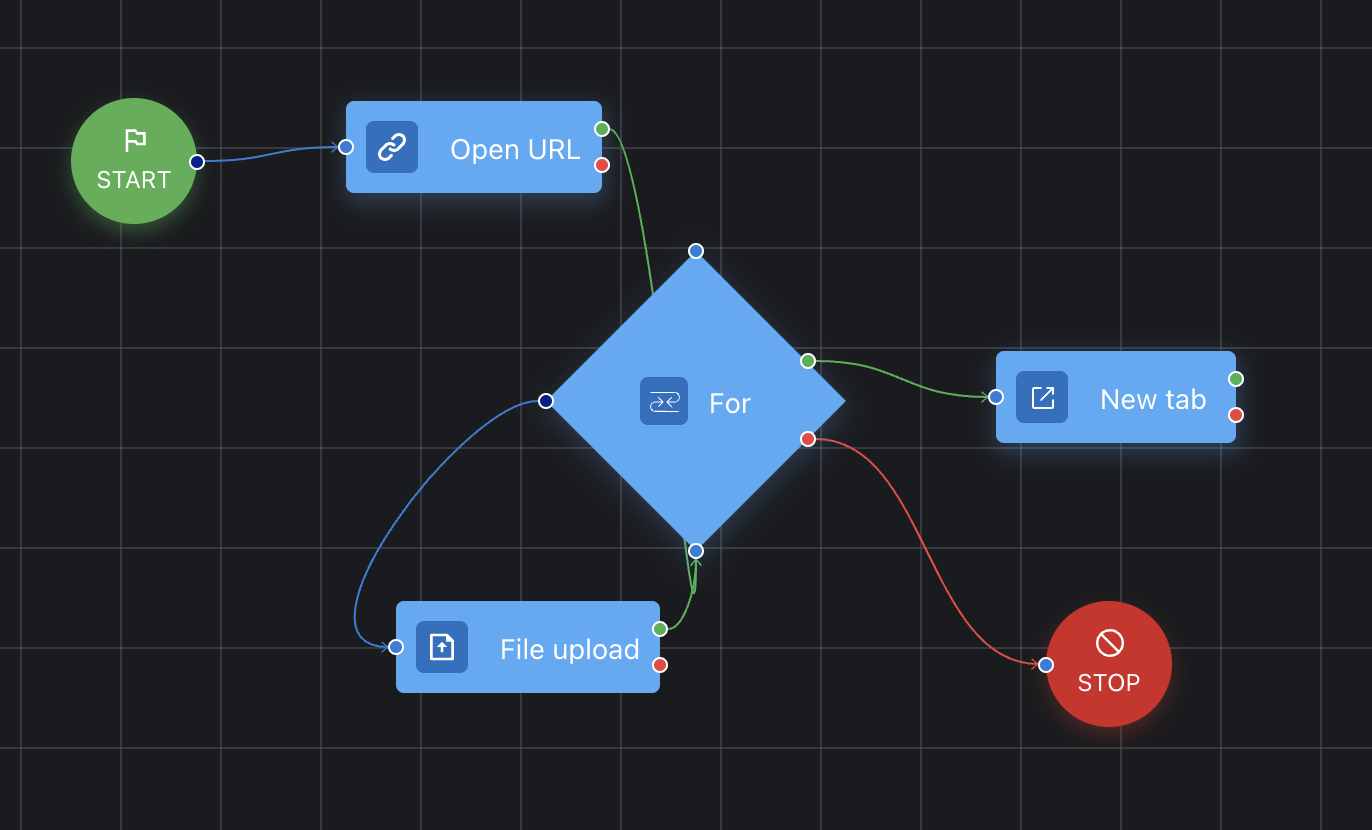1372x830 pixels.
Task: Click Open URL's white input port
Action: click(x=346, y=147)
